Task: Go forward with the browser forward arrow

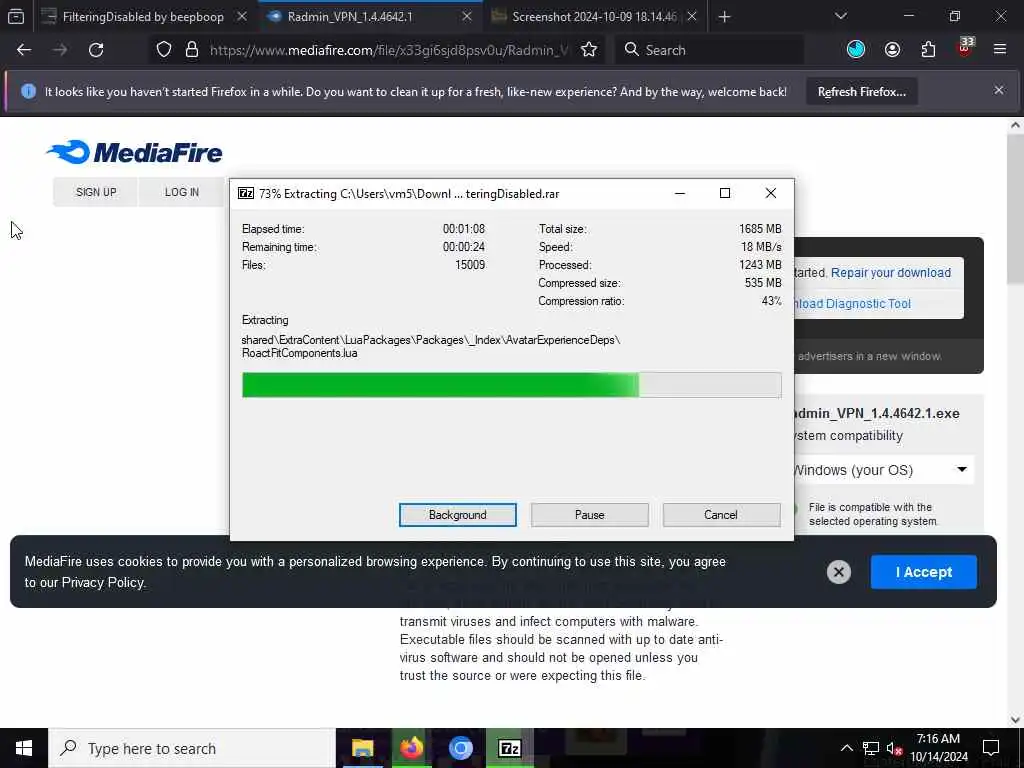Action: [x=60, y=50]
